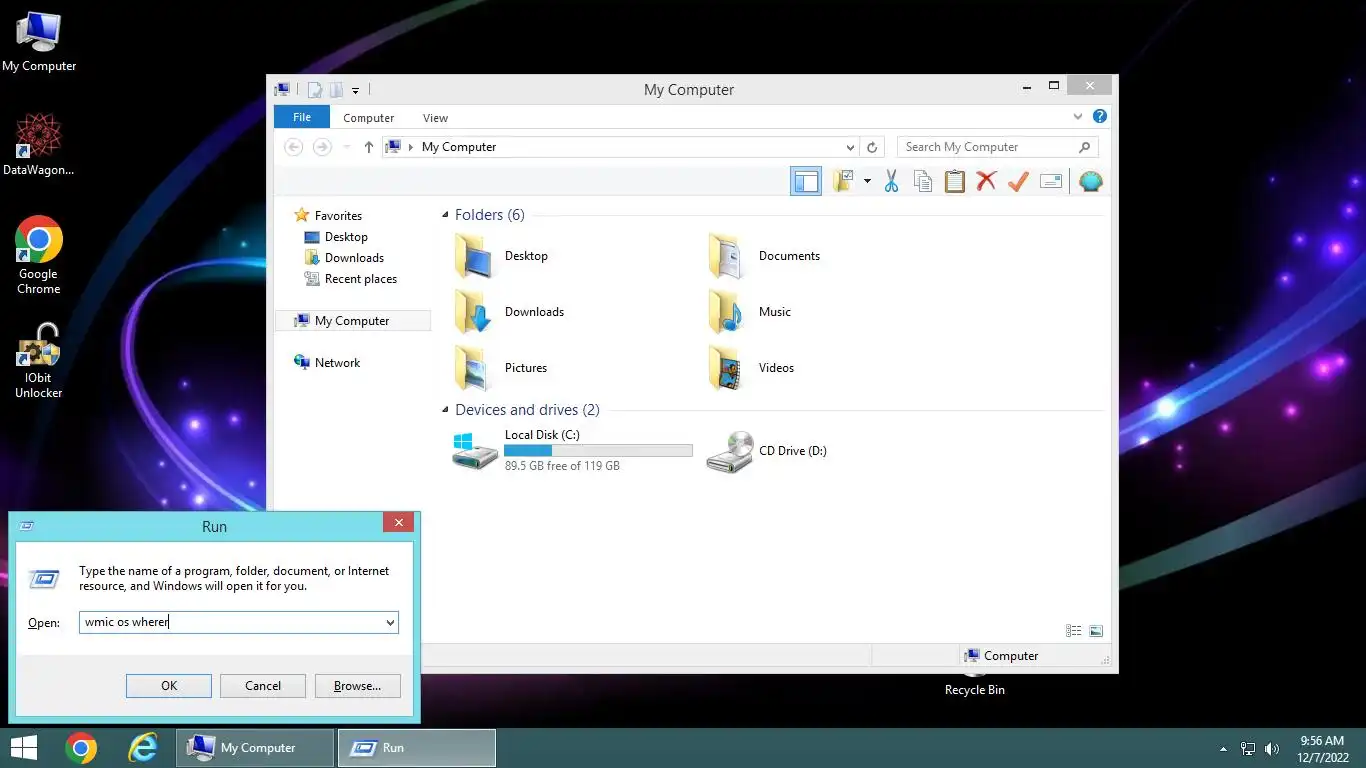Open recent locations dropdown arrow

347,147
